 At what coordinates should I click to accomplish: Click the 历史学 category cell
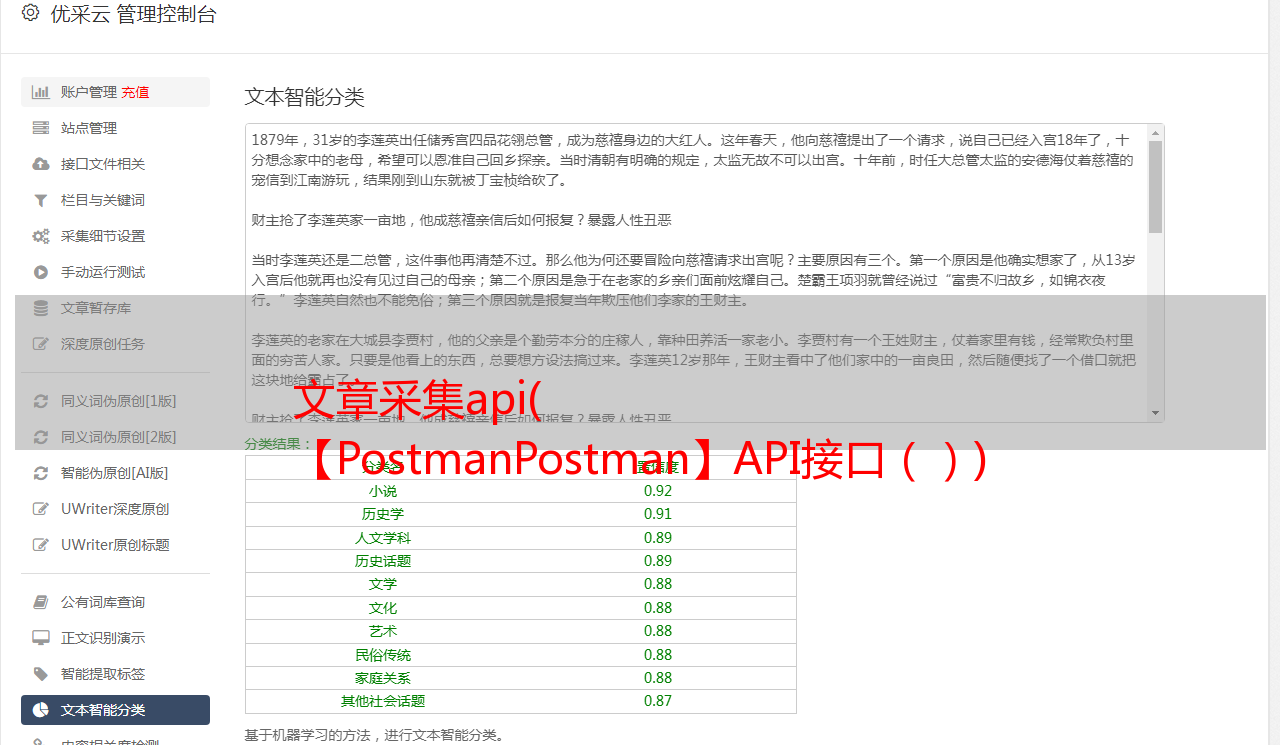click(x=383, y=514)
